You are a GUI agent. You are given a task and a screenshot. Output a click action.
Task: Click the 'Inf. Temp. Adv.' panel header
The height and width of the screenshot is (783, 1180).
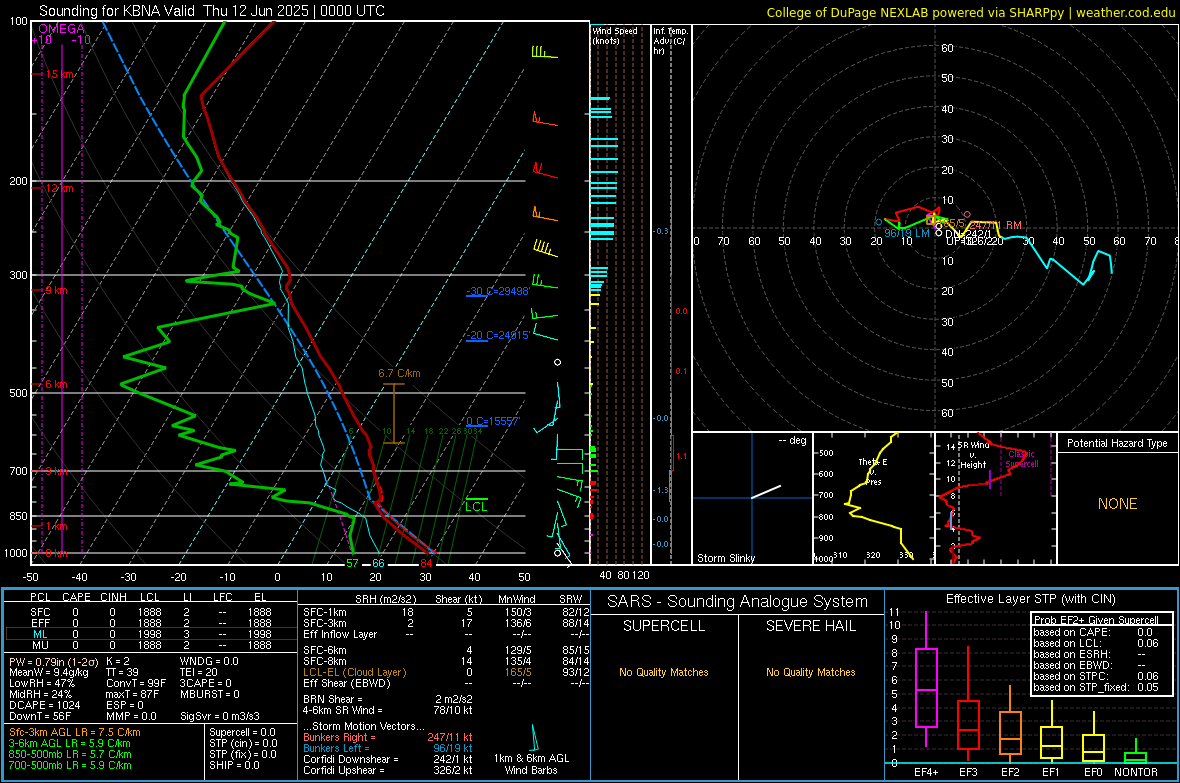click(x=670, y=41)
